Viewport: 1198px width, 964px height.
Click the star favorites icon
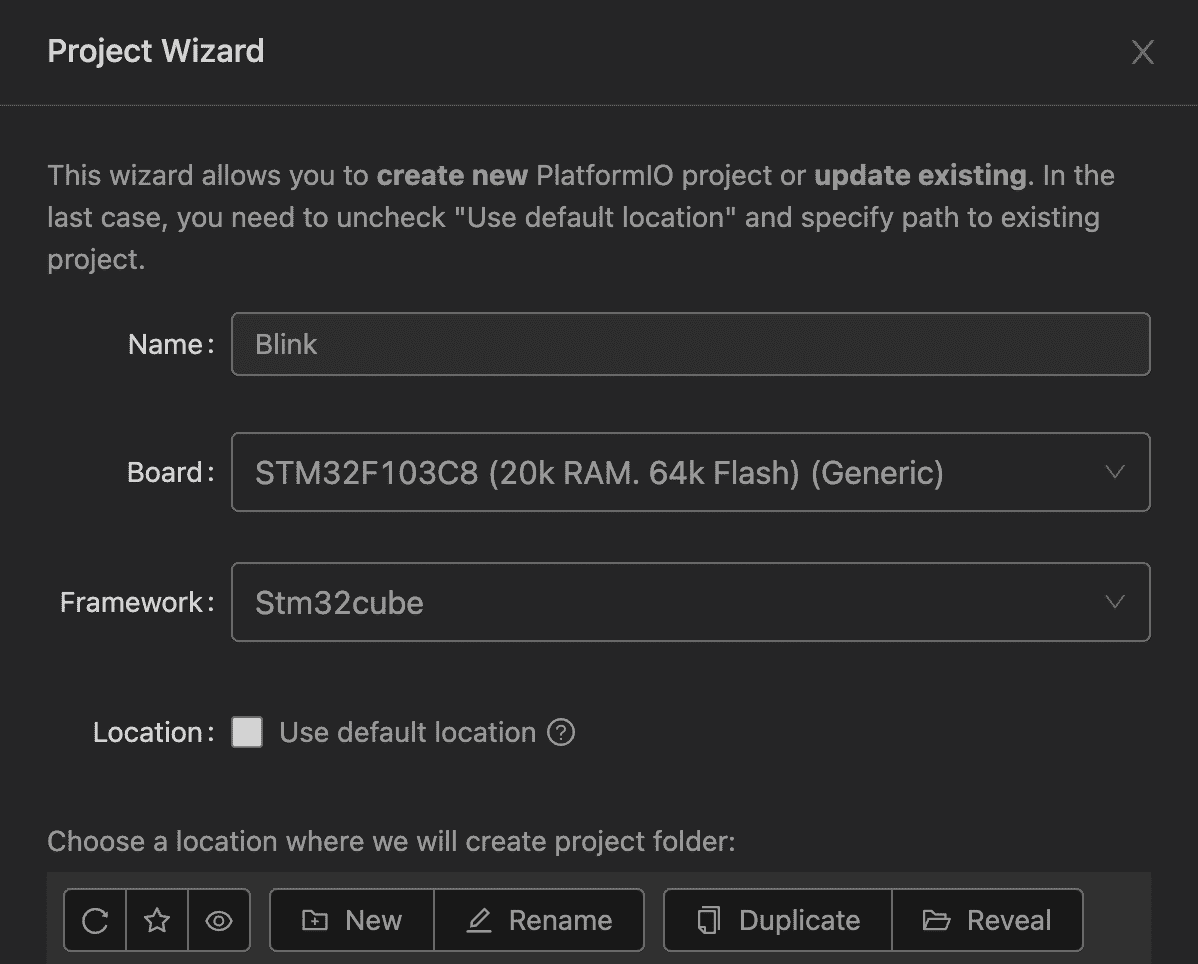[157, 921]
